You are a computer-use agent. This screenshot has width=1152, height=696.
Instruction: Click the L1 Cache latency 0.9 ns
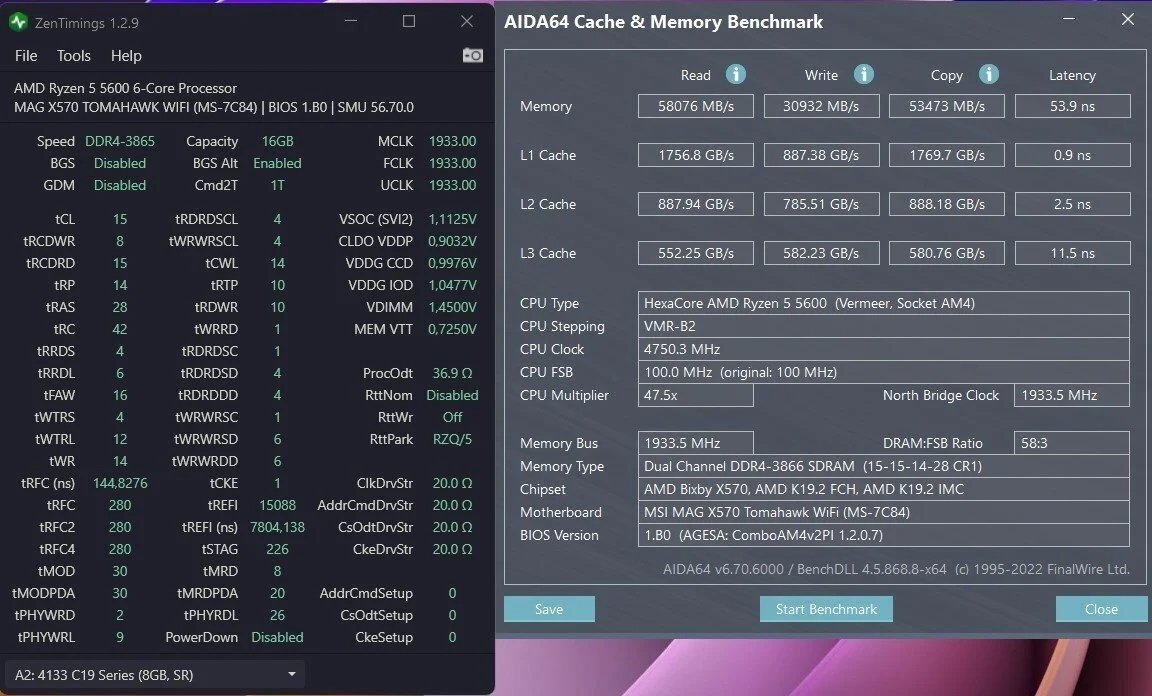pyautogui.click(x=1072, y=155)
